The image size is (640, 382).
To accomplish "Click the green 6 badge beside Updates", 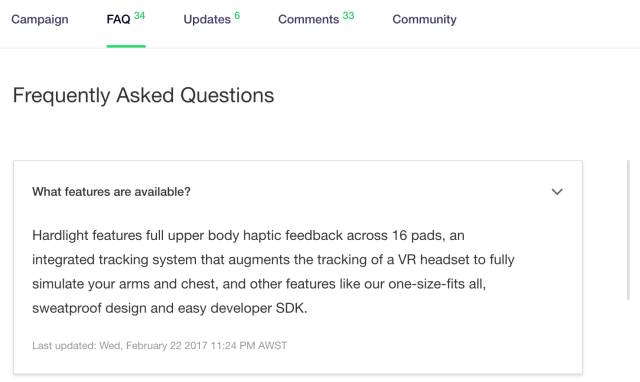I will (x=237, y=16).
